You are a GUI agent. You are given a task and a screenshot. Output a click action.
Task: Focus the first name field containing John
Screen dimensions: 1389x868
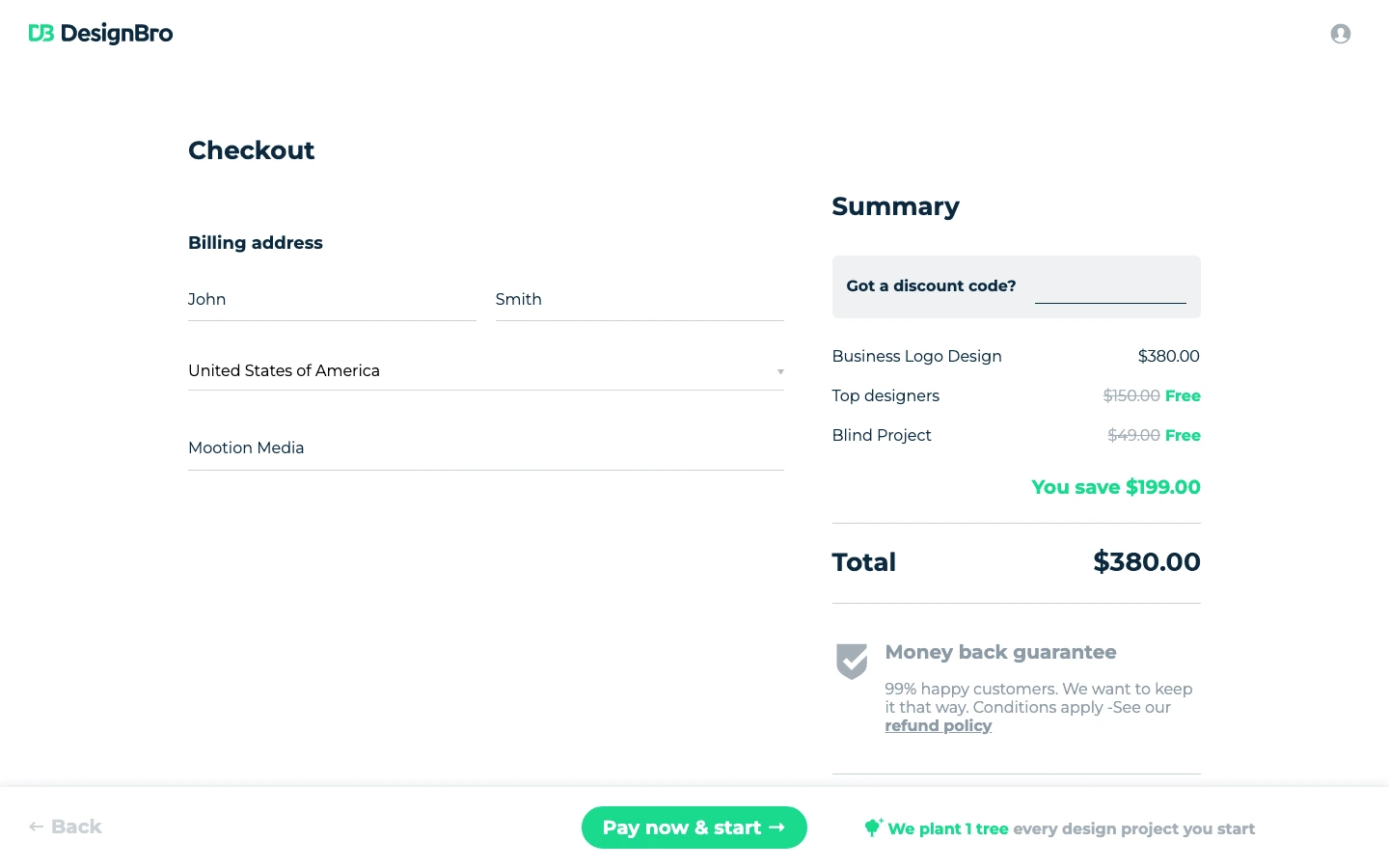coord(331,300)
